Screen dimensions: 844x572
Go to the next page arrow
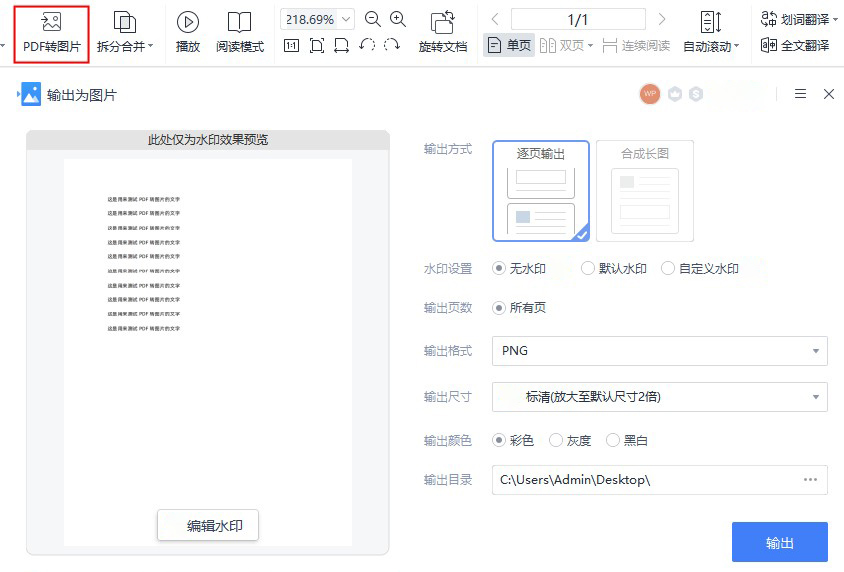coord(662,20)
